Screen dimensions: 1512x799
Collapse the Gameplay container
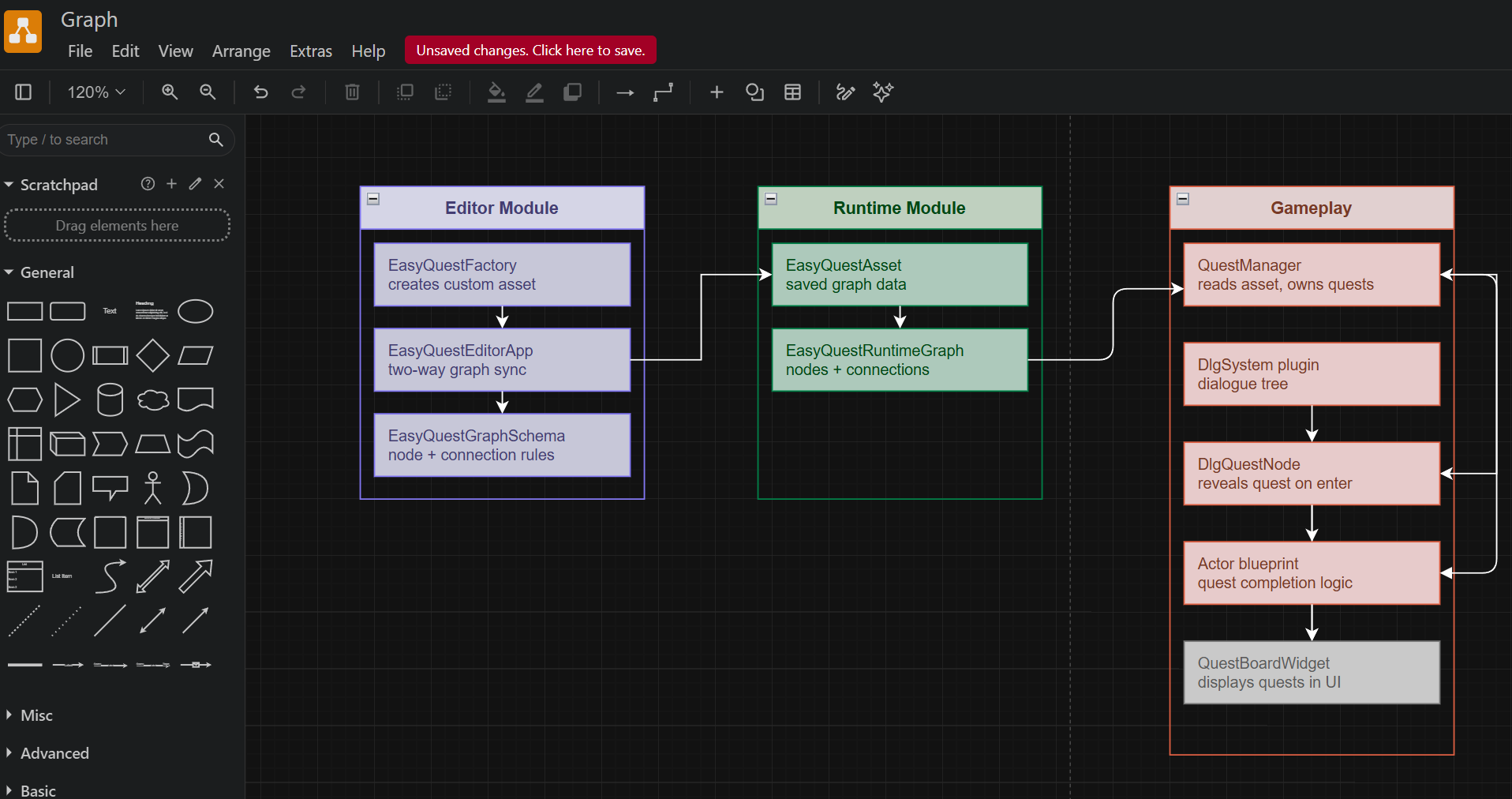[1183, 199]
